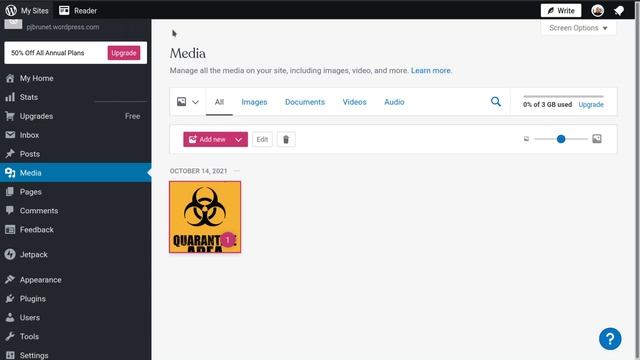The height and width of the screenshot is (360, 640).
Task: Switch to the Documents tab
Action: click(x=305, y=102)
